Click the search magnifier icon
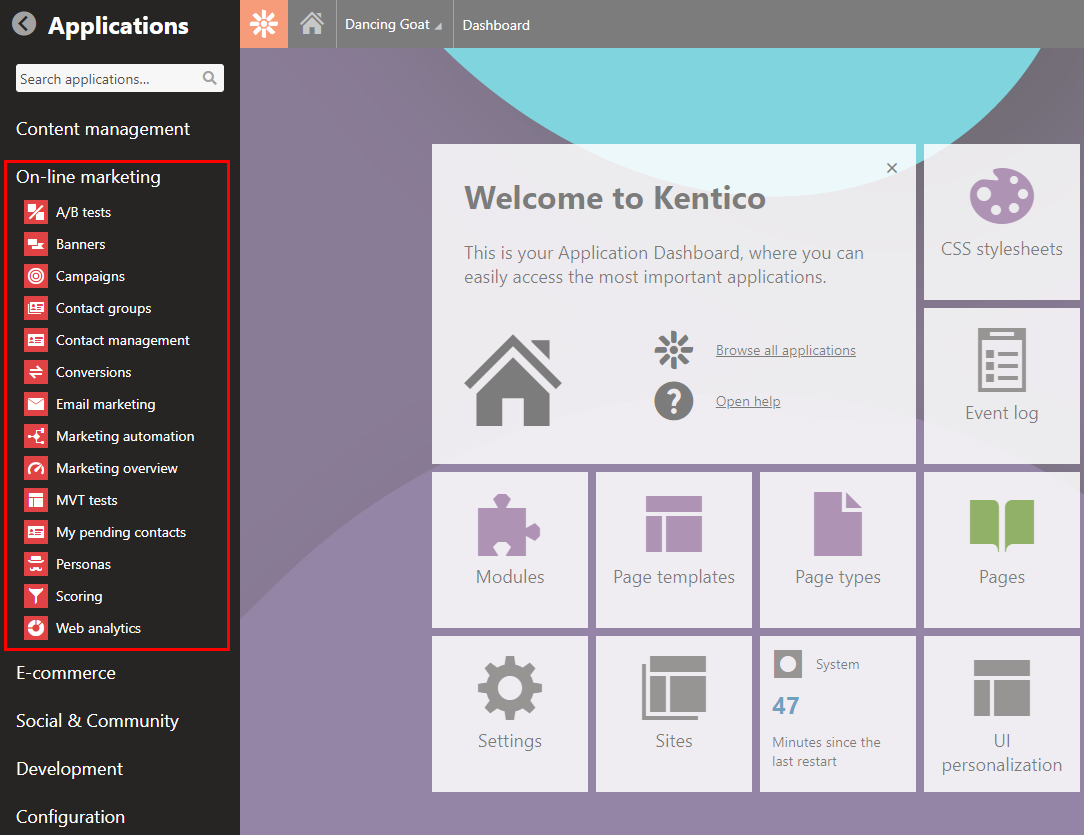Viewport: 1084px width, 835px height. (209, 78)
